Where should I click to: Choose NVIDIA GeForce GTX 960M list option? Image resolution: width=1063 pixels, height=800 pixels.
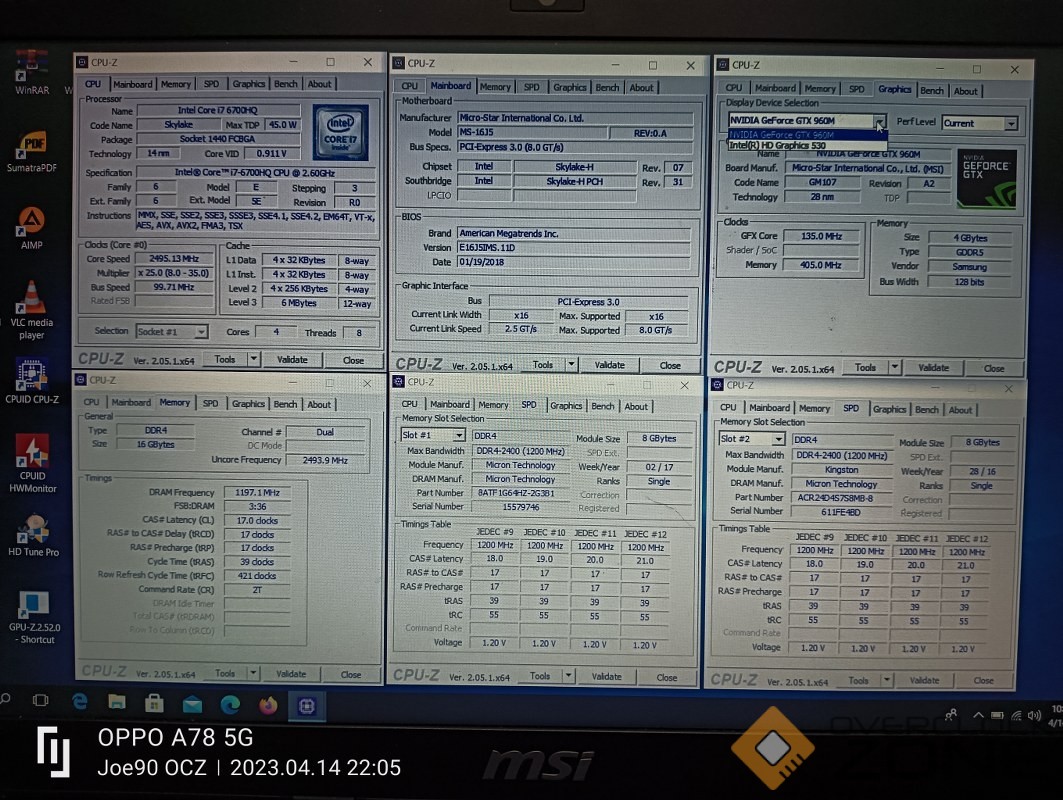click(x=807, y=135)
